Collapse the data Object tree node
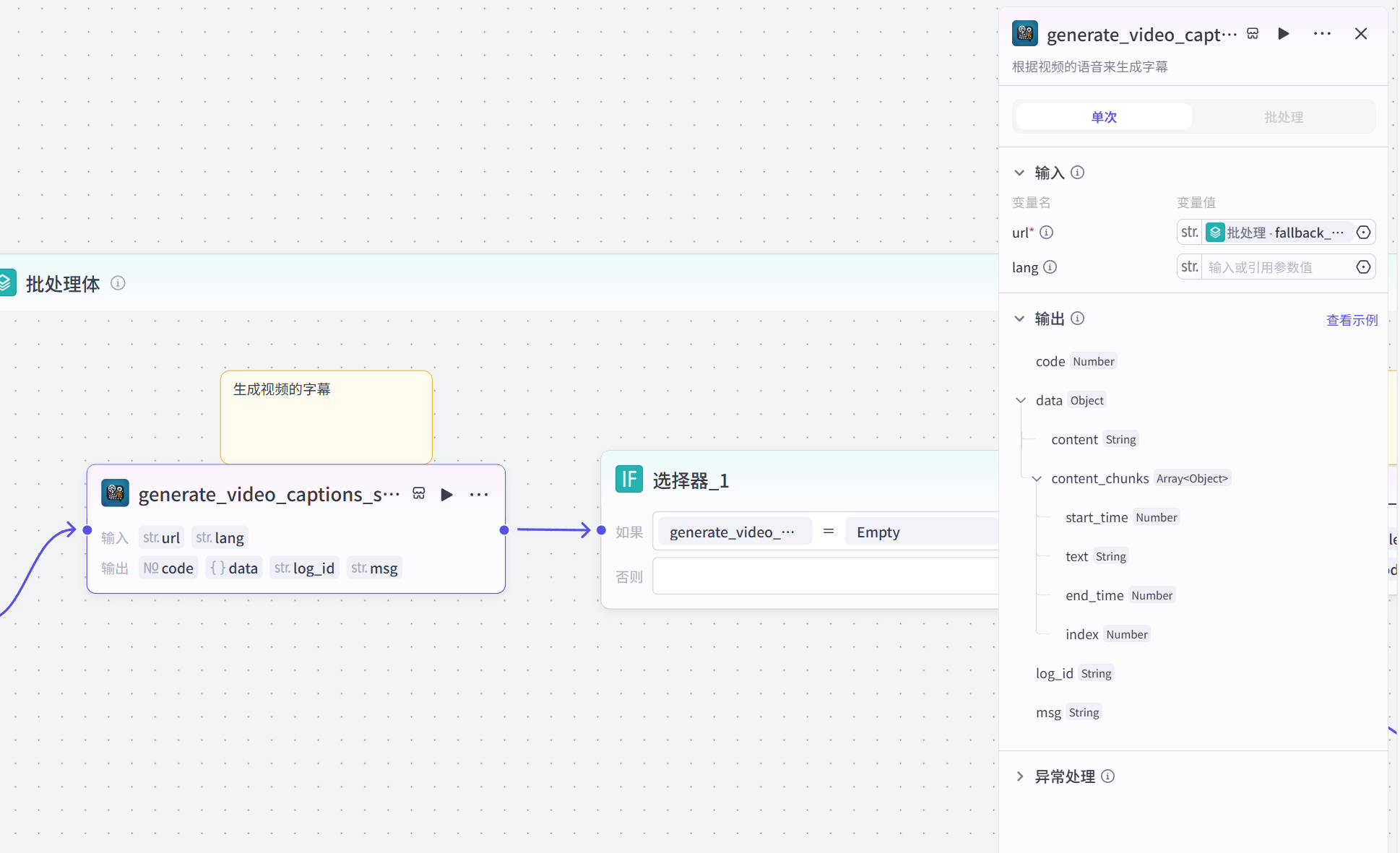1400x853 pixels. click(x=1021, y=400)
